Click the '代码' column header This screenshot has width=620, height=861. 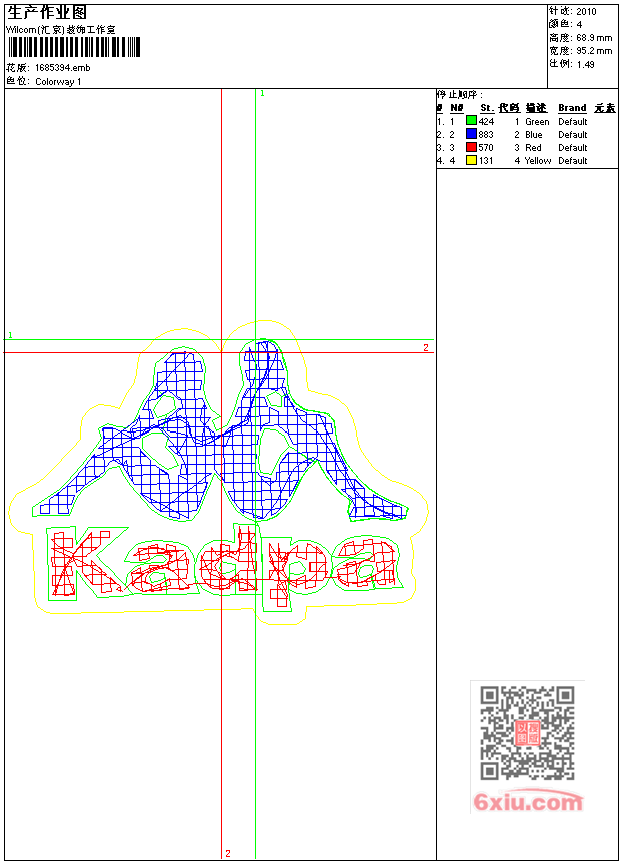(x=509, y=108)
